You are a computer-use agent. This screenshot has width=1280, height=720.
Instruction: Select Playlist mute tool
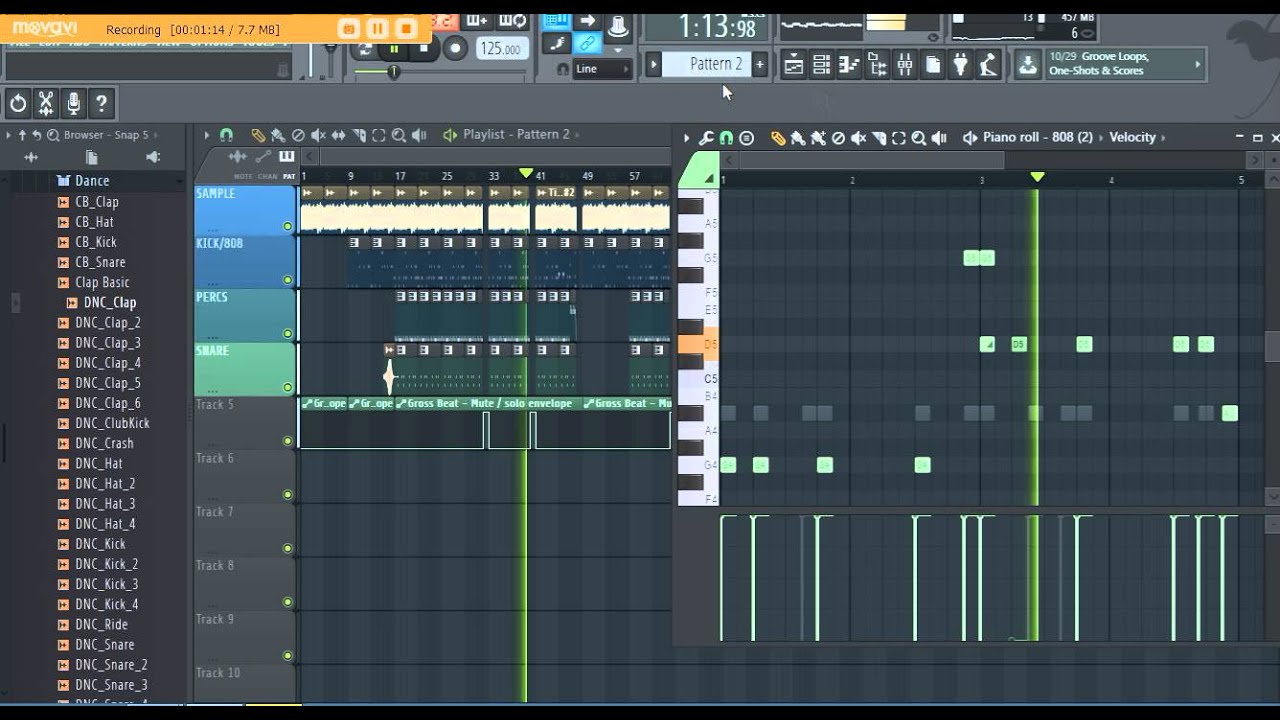[318, 135]
